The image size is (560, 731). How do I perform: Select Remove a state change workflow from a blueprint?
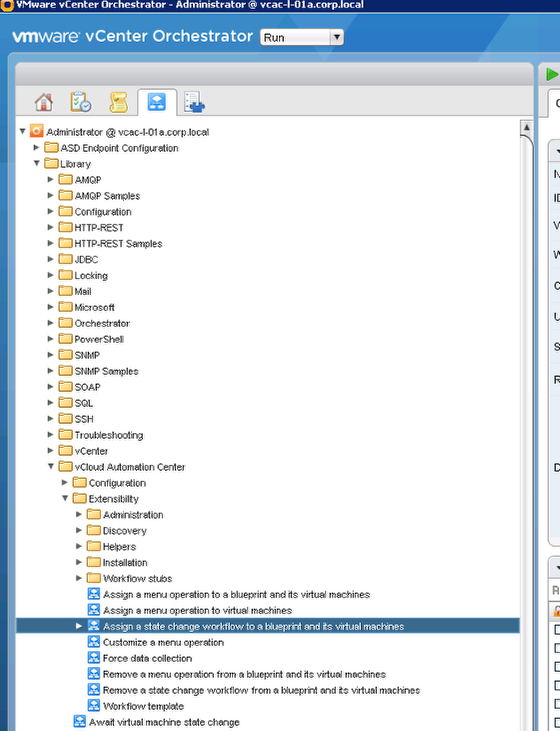point(261,690)
